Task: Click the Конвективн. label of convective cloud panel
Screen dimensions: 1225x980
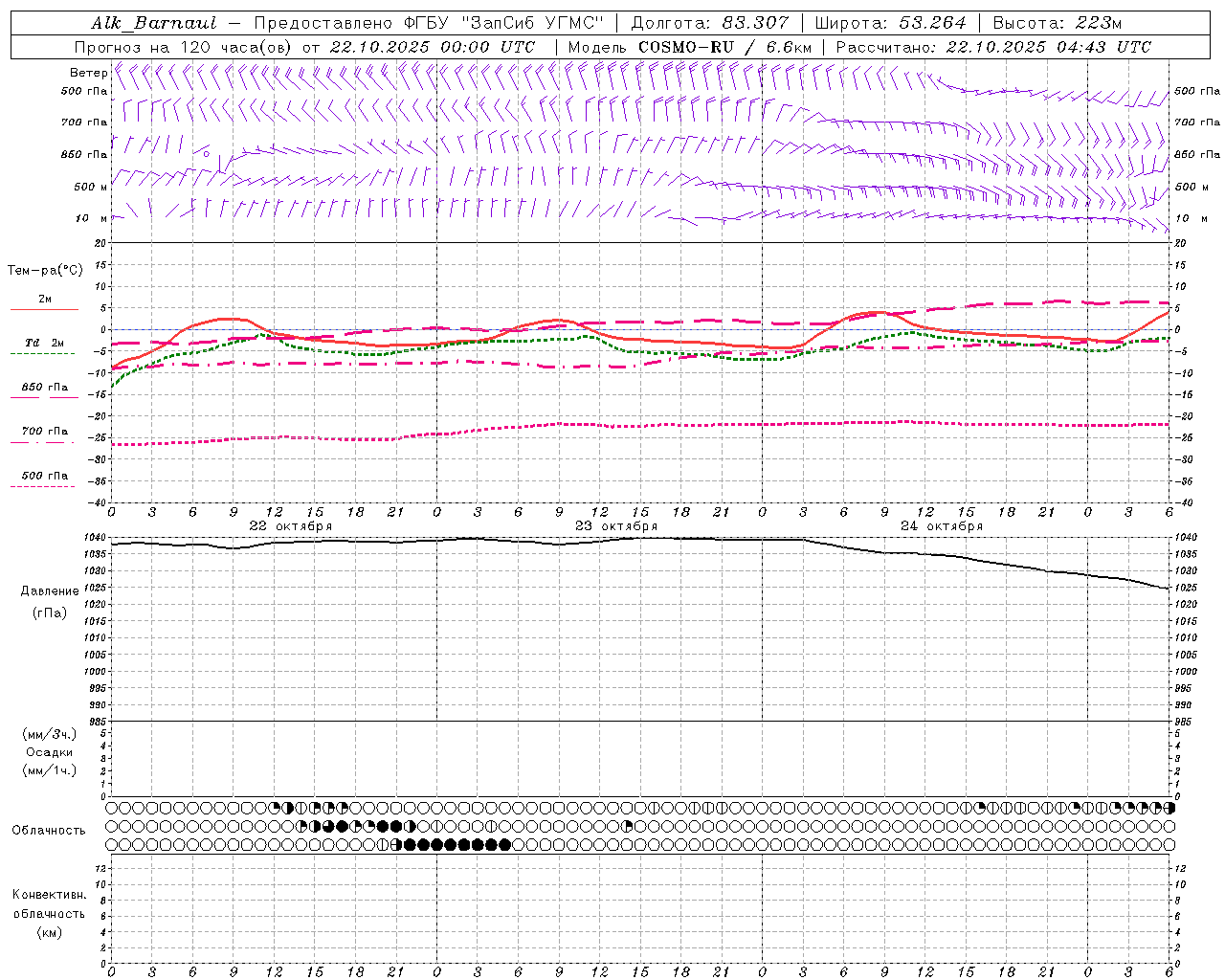Action: 50,895
